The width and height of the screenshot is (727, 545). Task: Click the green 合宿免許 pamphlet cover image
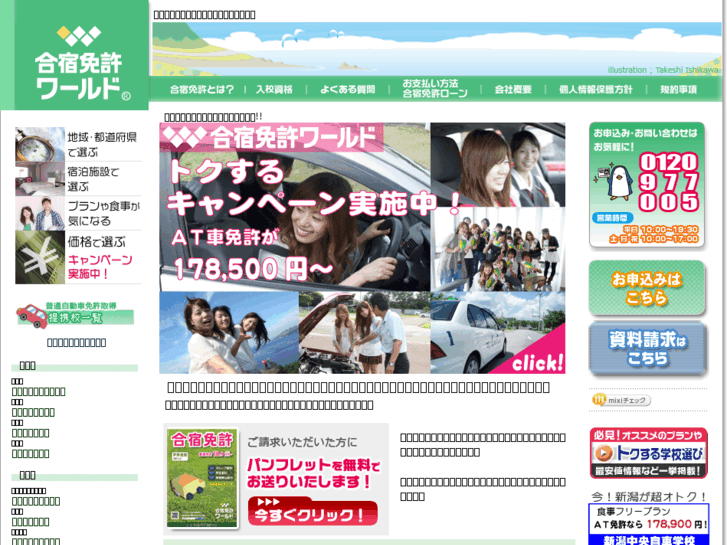click(202, 478)
